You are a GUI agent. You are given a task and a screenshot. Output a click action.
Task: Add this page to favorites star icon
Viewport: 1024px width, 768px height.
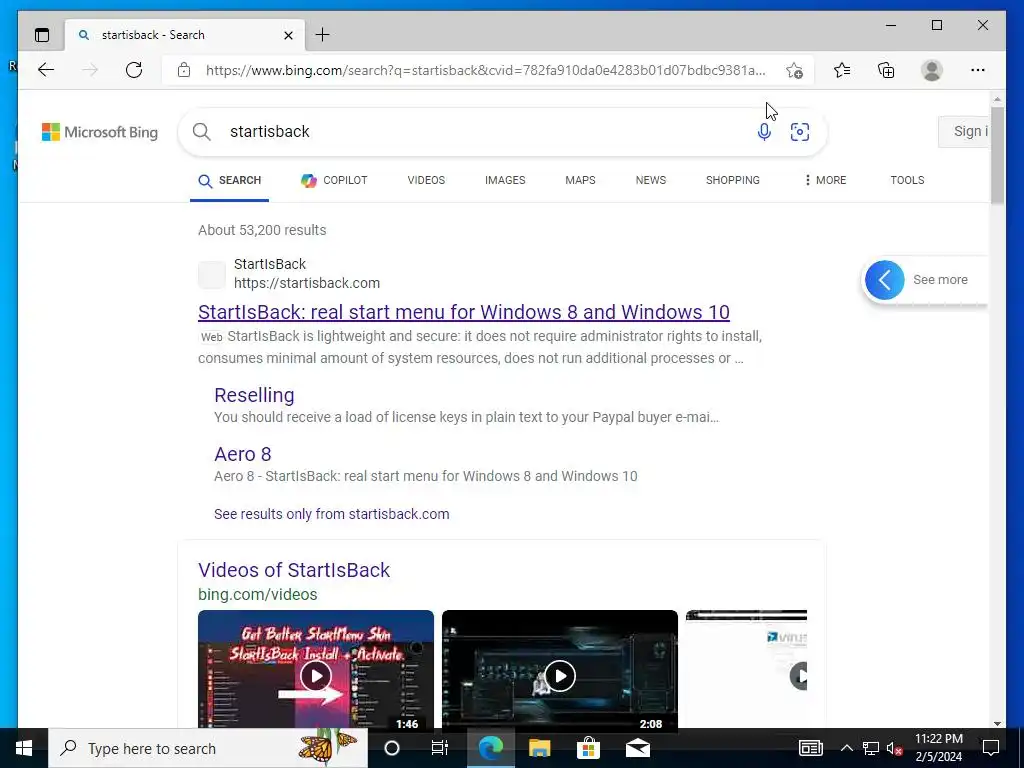pyautogui.click(x=794, y=71)
